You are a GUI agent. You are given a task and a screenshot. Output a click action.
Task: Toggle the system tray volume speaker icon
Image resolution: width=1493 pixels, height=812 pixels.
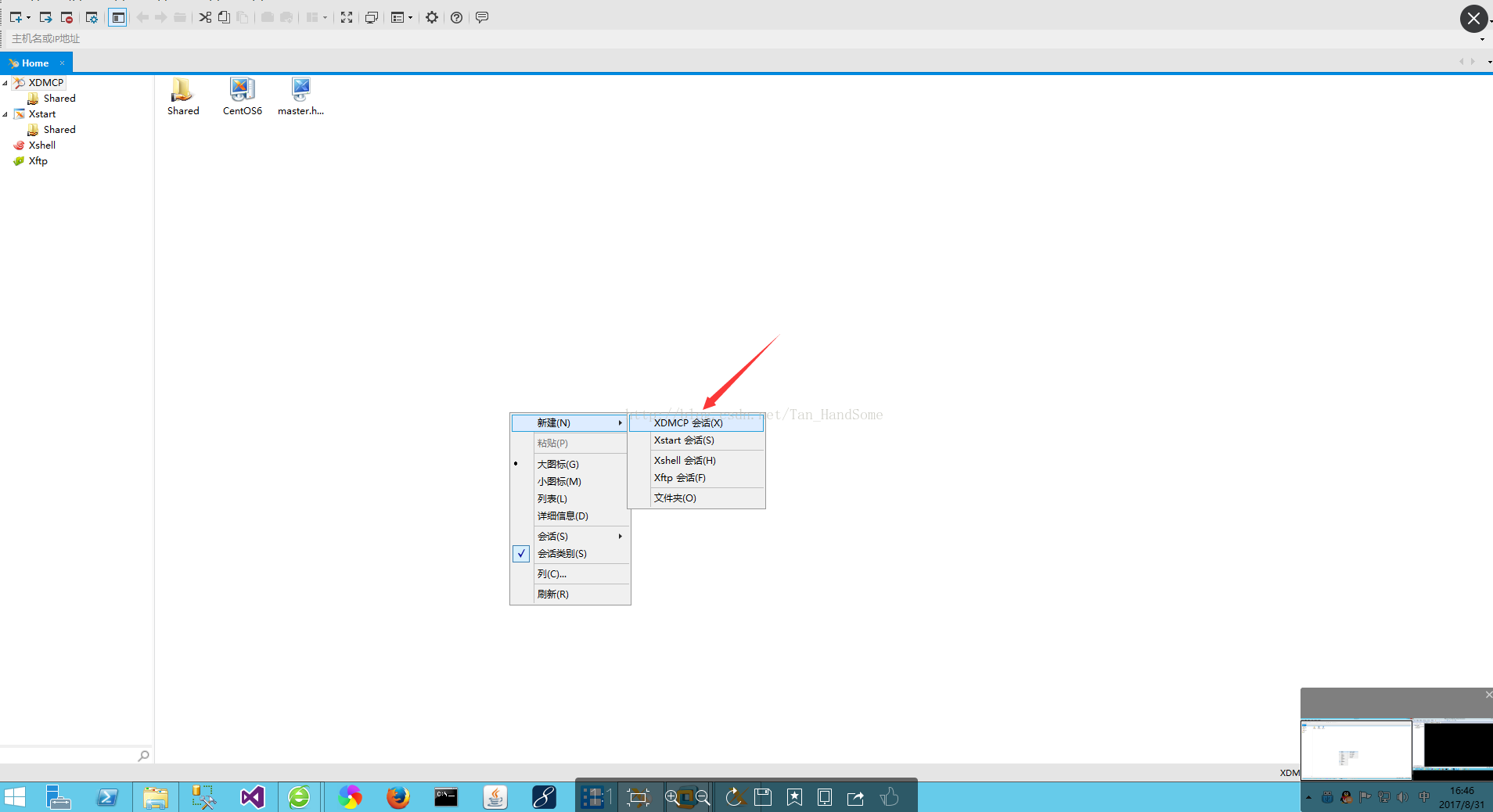coord(1402,797)
